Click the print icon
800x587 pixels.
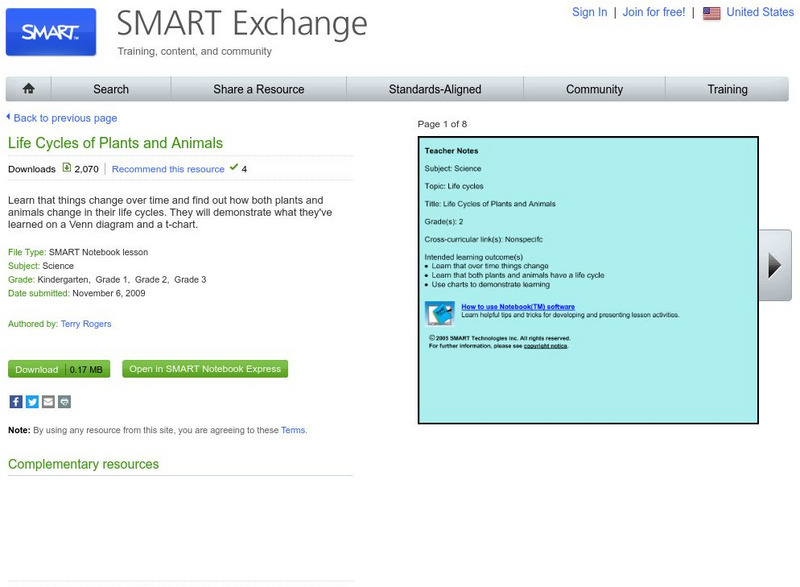pyautogui.click(x=64, y=402)
